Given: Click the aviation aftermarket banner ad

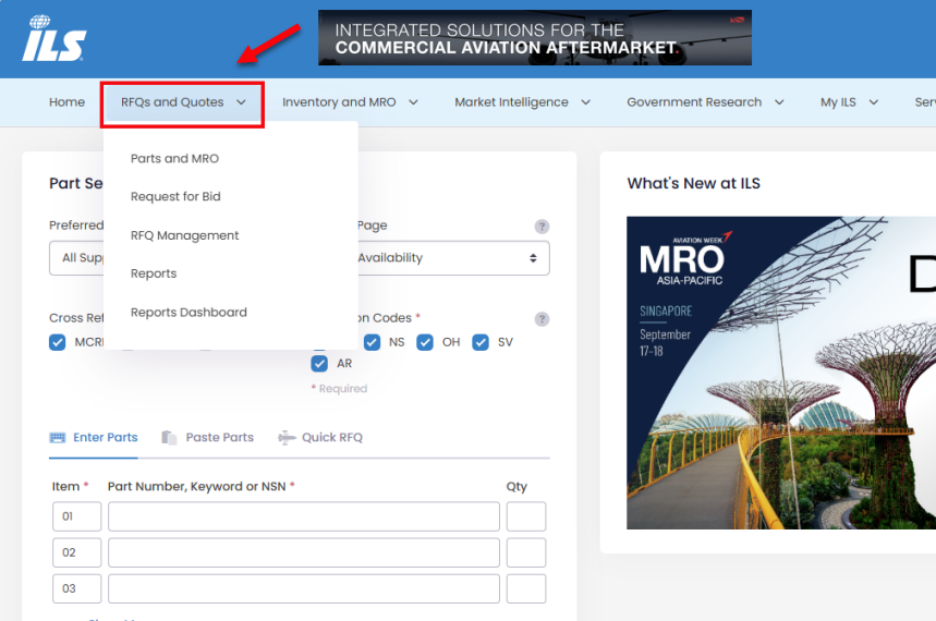Looking at the screenshot, I should point(533,37).
